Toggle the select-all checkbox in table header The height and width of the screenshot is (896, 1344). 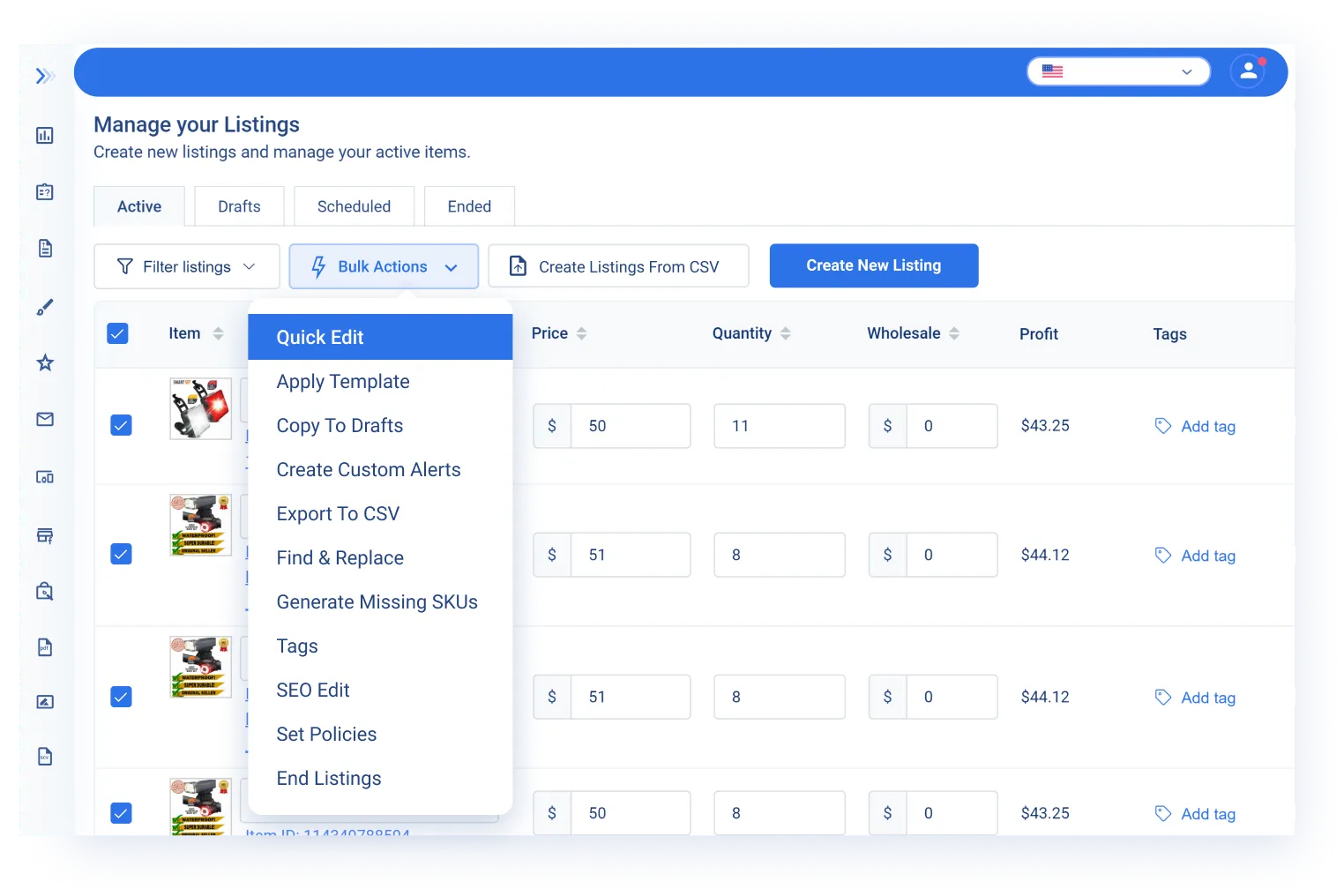point(117,333)
